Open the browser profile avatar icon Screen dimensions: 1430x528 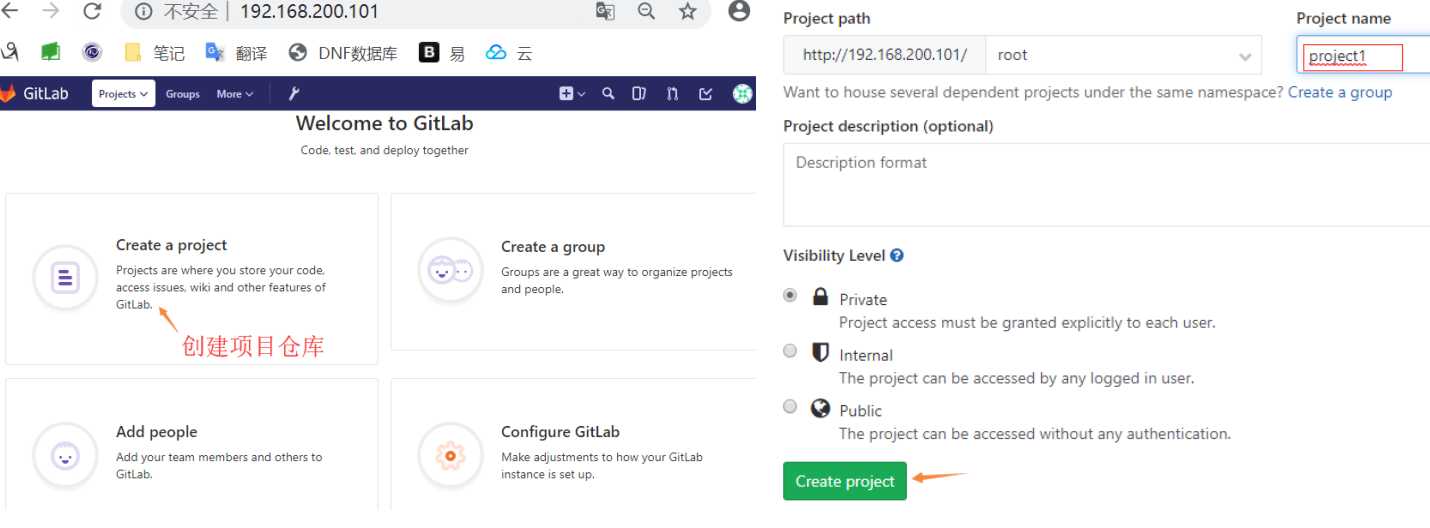point(739,12)
